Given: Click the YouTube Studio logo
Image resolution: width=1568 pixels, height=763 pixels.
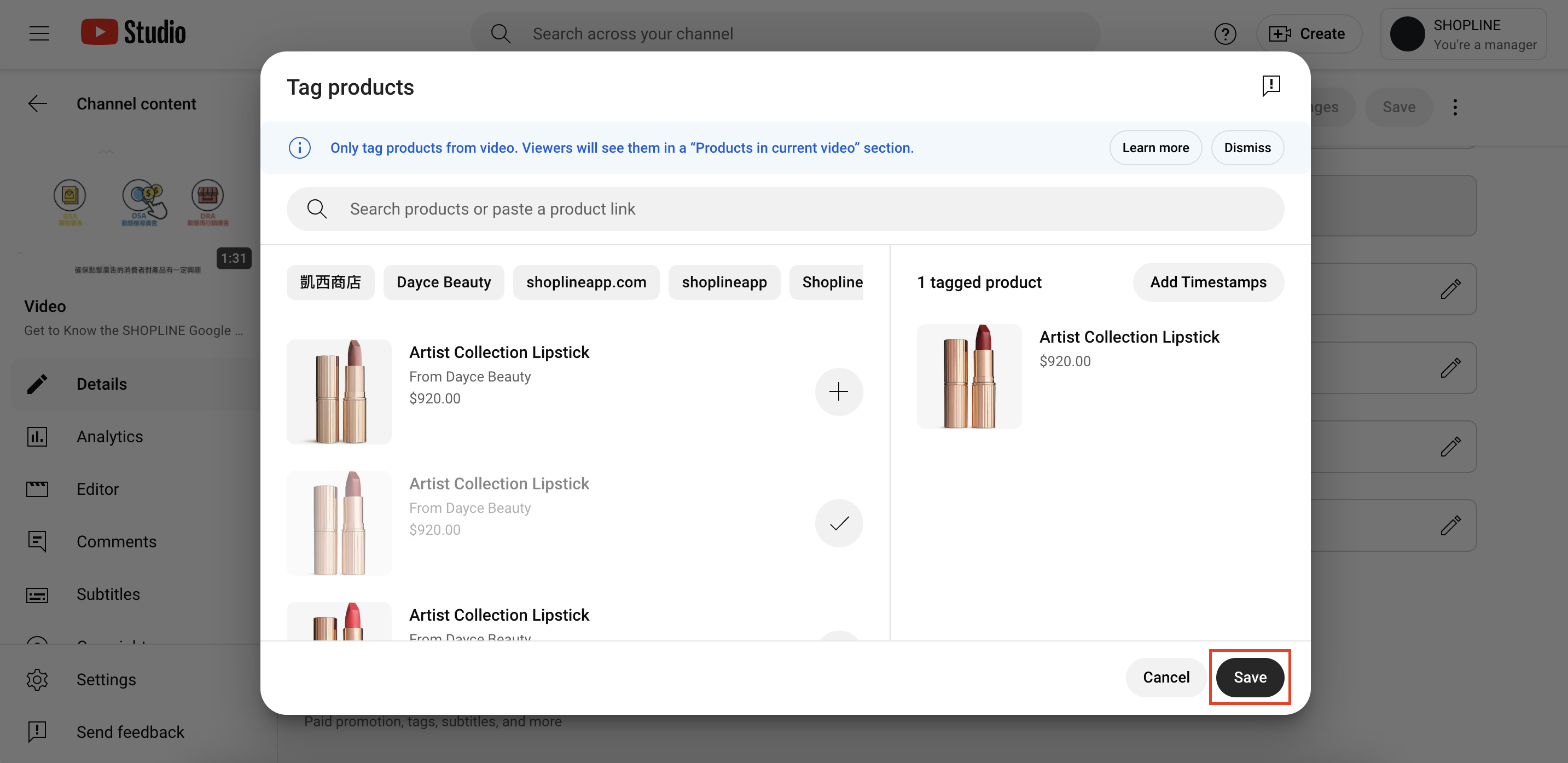Looking at the screenshot, I should click(133, 32).
